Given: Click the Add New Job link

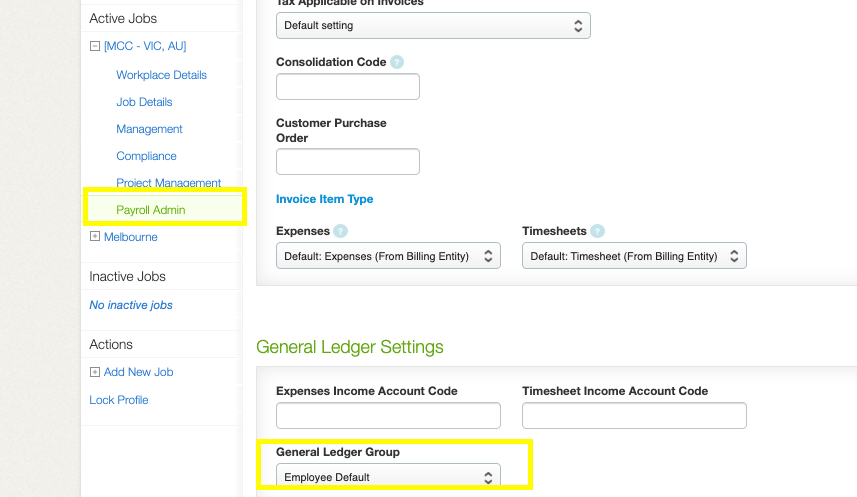Looking at the screenshot, I should [138, 372].
